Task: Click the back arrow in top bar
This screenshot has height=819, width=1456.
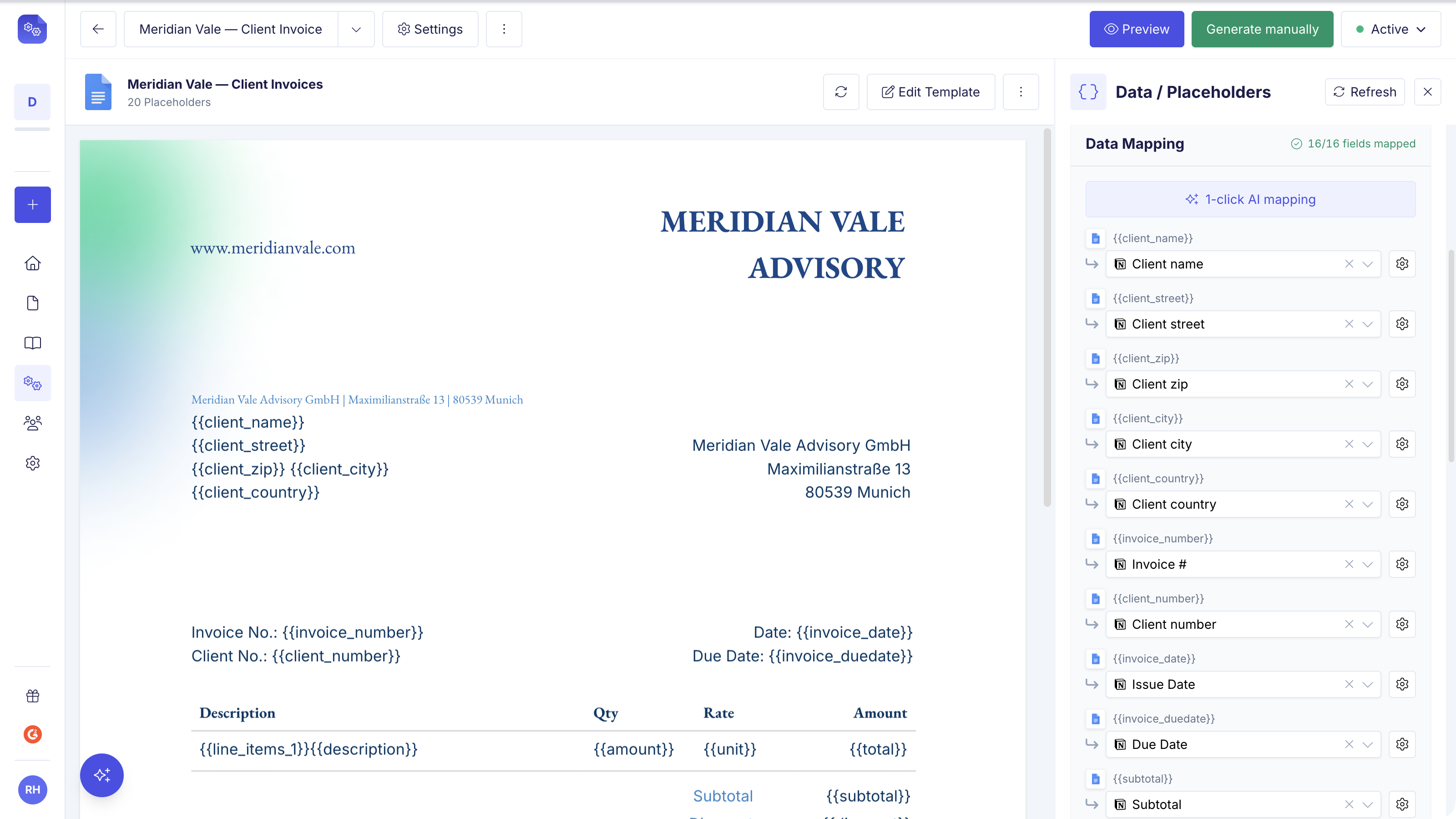Action: pos(98,29)
